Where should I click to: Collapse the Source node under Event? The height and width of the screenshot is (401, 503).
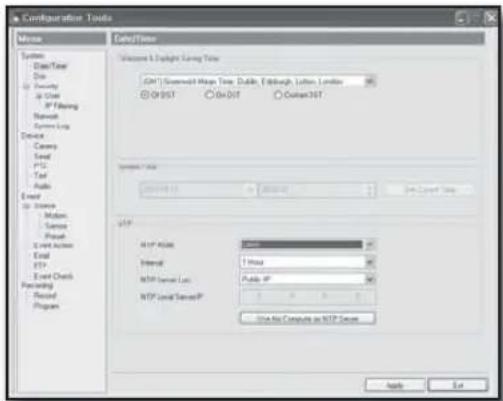tap(26, 206)
